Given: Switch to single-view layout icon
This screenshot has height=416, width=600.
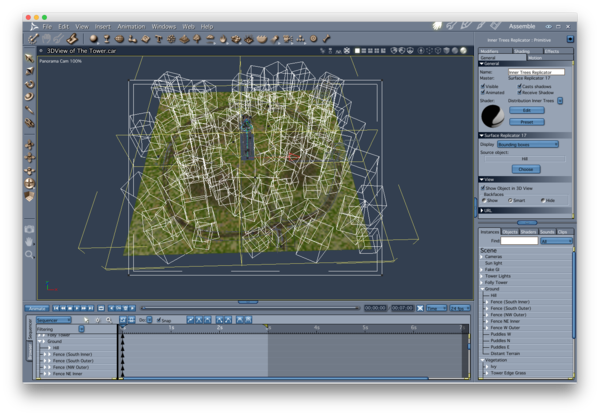Looking at the screenshot, I should pos(357,51).
